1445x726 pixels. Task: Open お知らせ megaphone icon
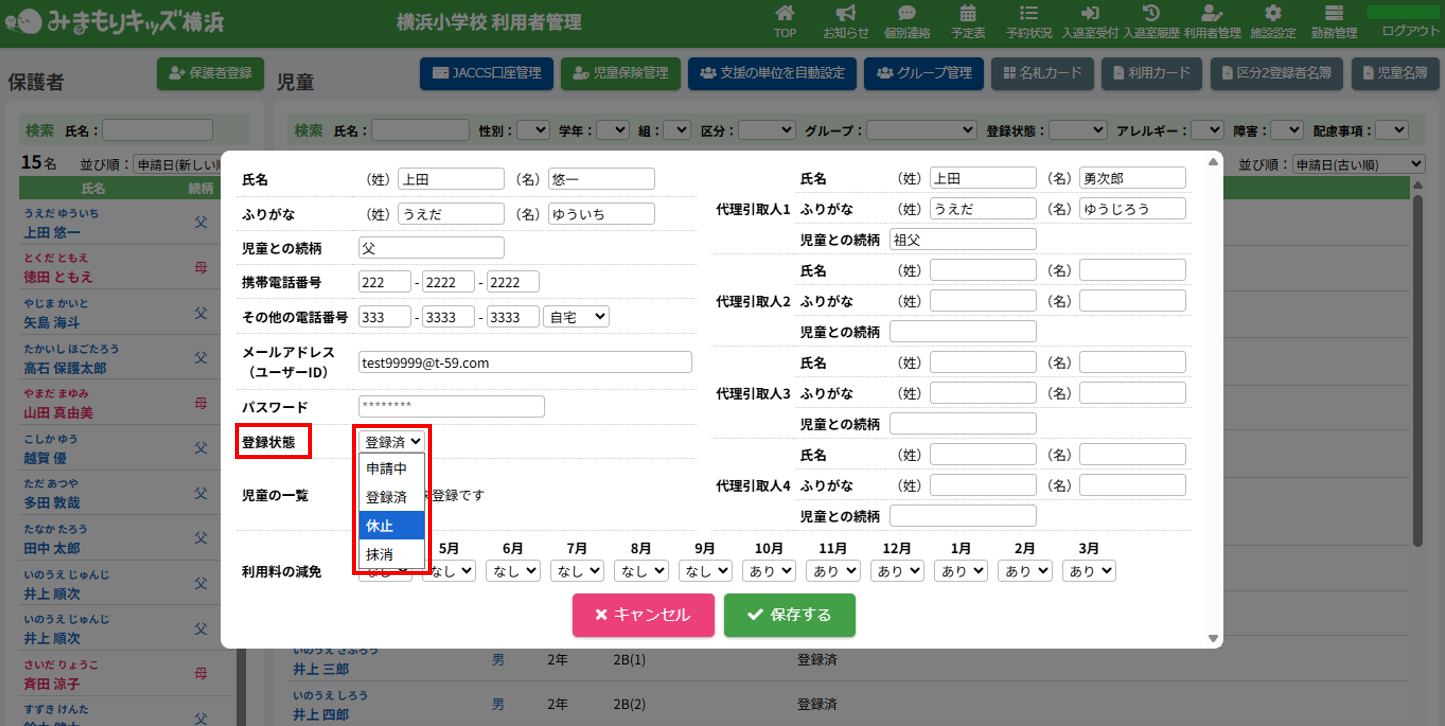click(x=846, y=21)
